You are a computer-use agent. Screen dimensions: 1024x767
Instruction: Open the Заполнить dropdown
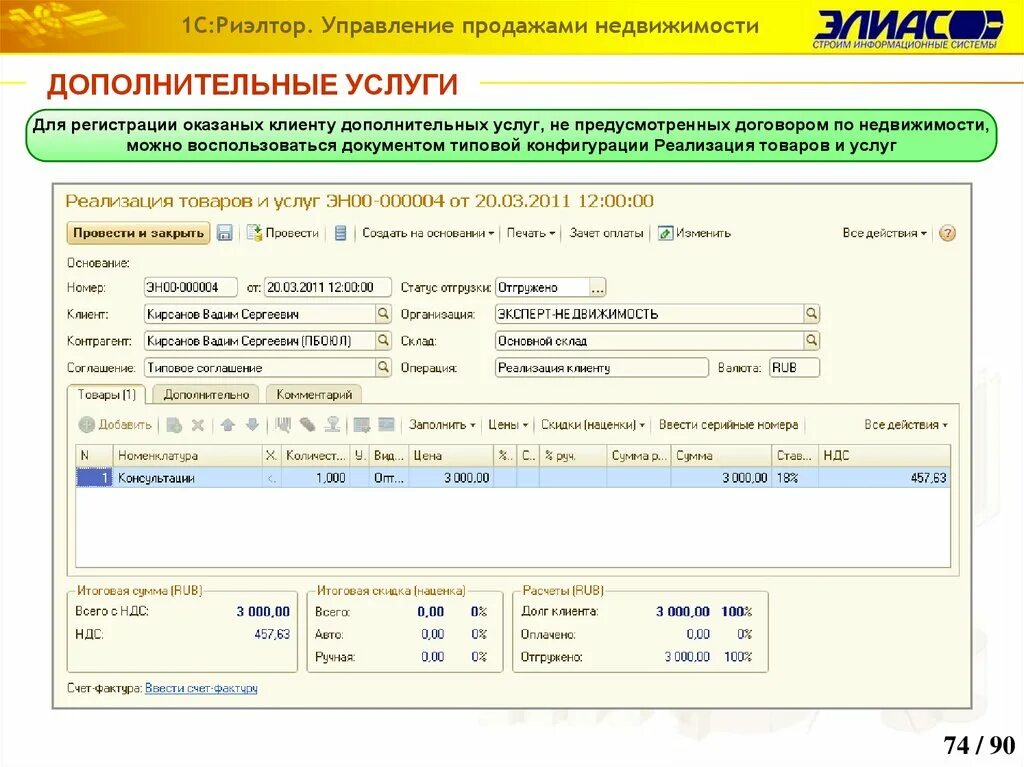click(x=441, y=425)
